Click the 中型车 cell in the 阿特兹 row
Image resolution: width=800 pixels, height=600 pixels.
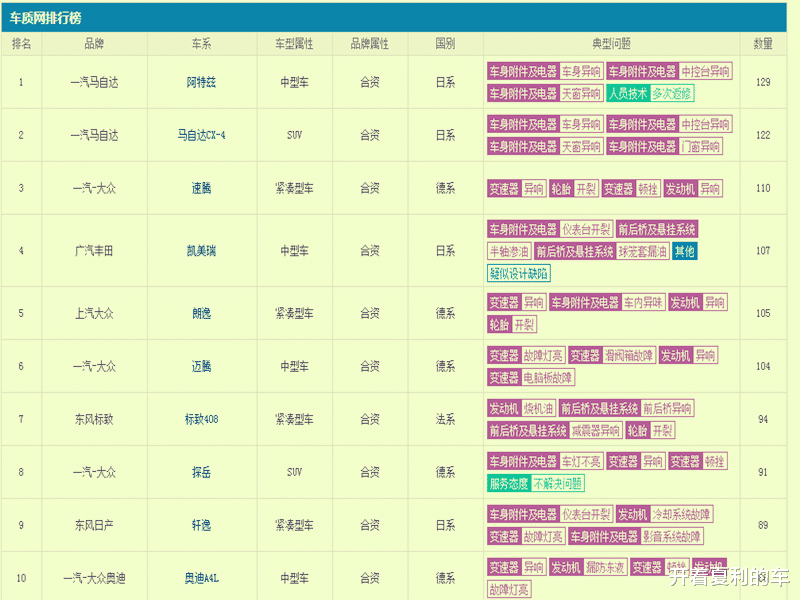click(x=294, y=82)
